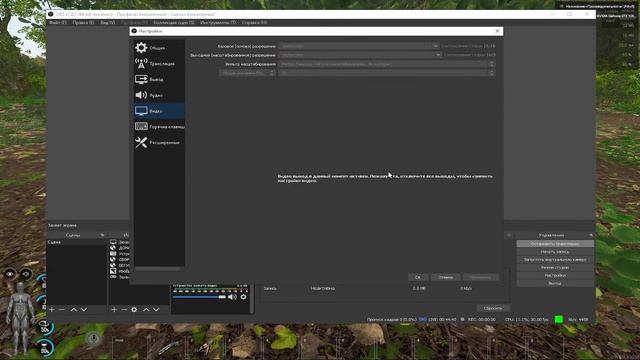Select the image source row
This screenshot has height=360, width=640.
pos(119,271)
